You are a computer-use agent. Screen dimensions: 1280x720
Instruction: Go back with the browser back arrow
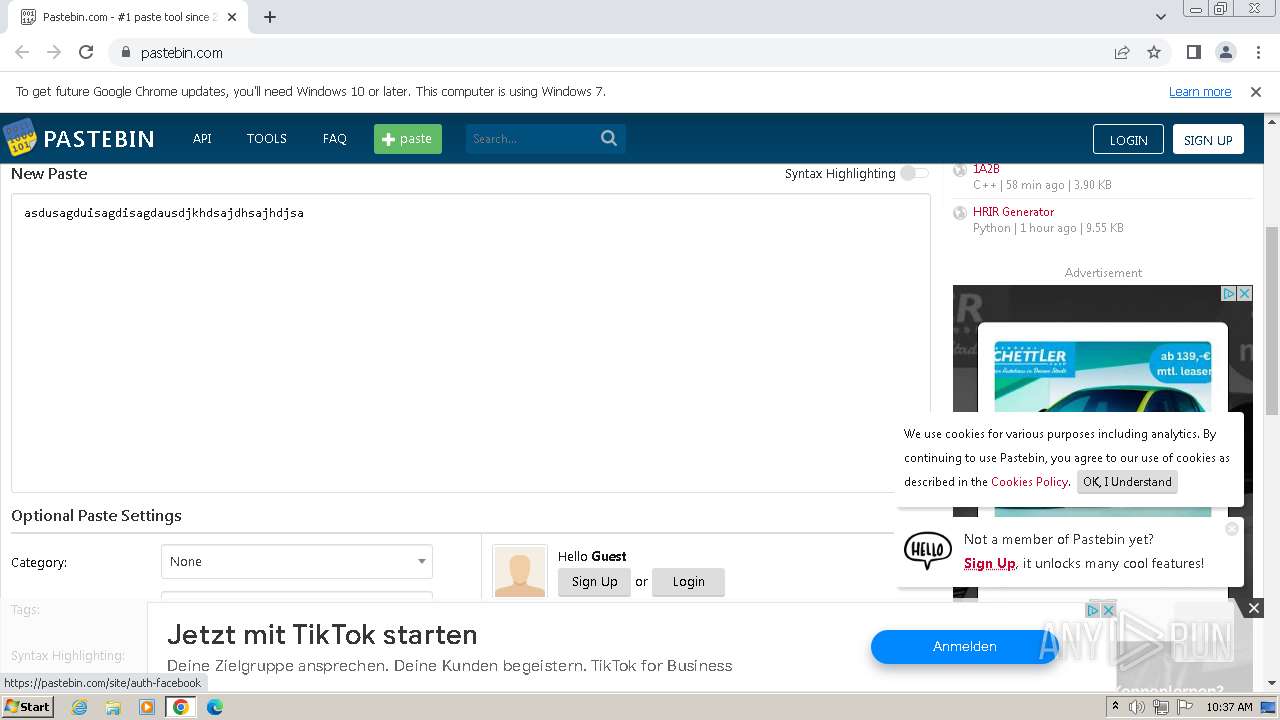22,52
